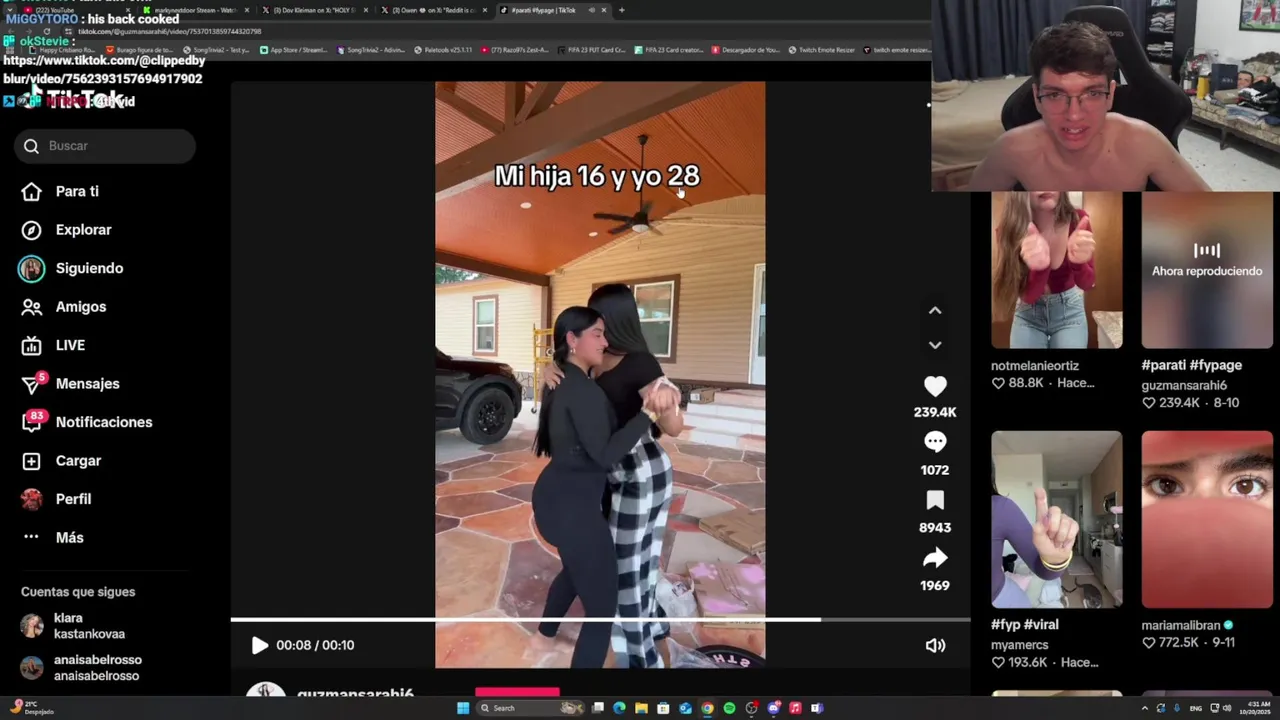Launch Microsoft Edge from taskbar
1280x720 pixels.
tap(620, 708)
